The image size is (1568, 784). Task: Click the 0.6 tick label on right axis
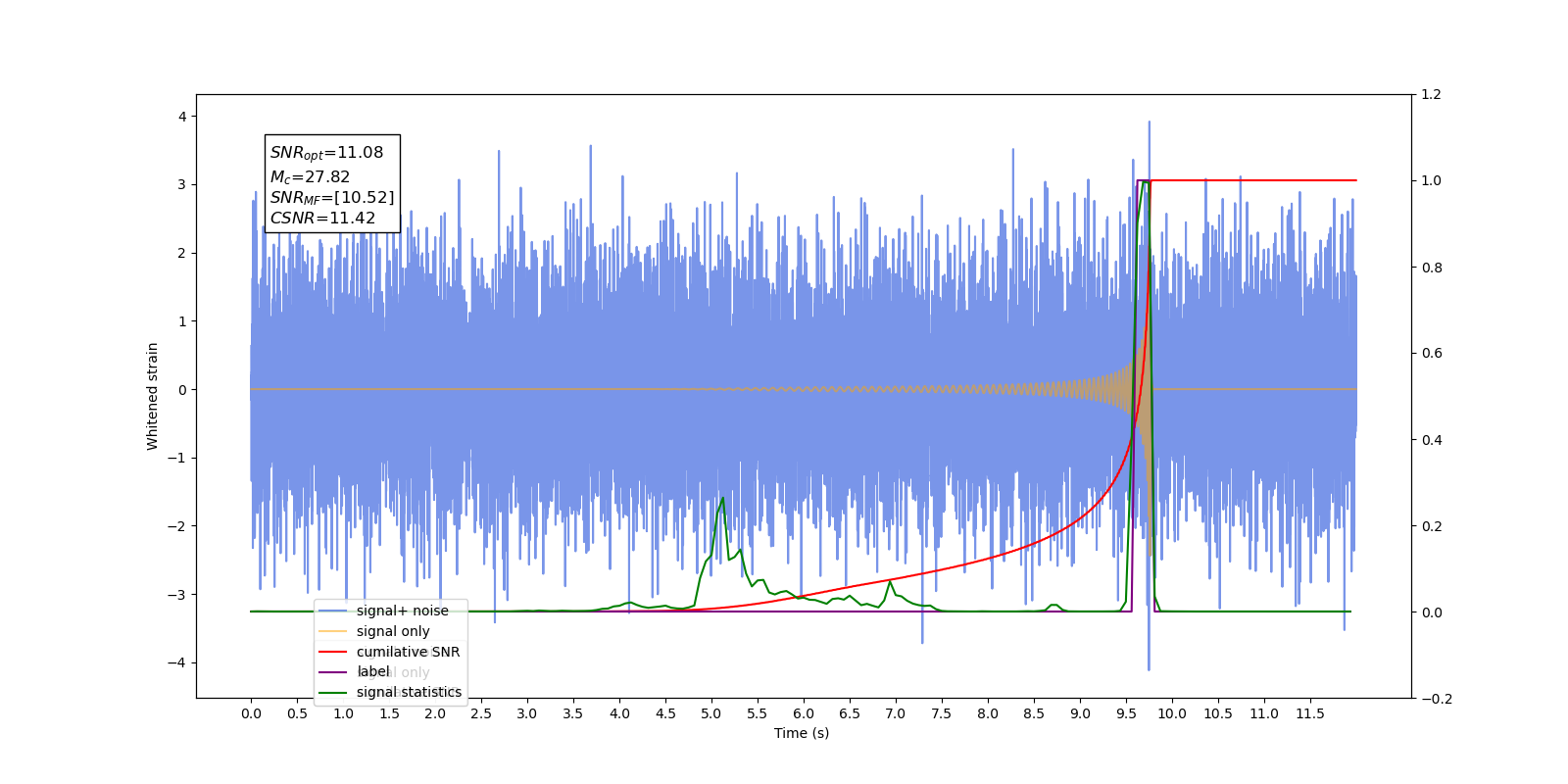point(1432,354)
